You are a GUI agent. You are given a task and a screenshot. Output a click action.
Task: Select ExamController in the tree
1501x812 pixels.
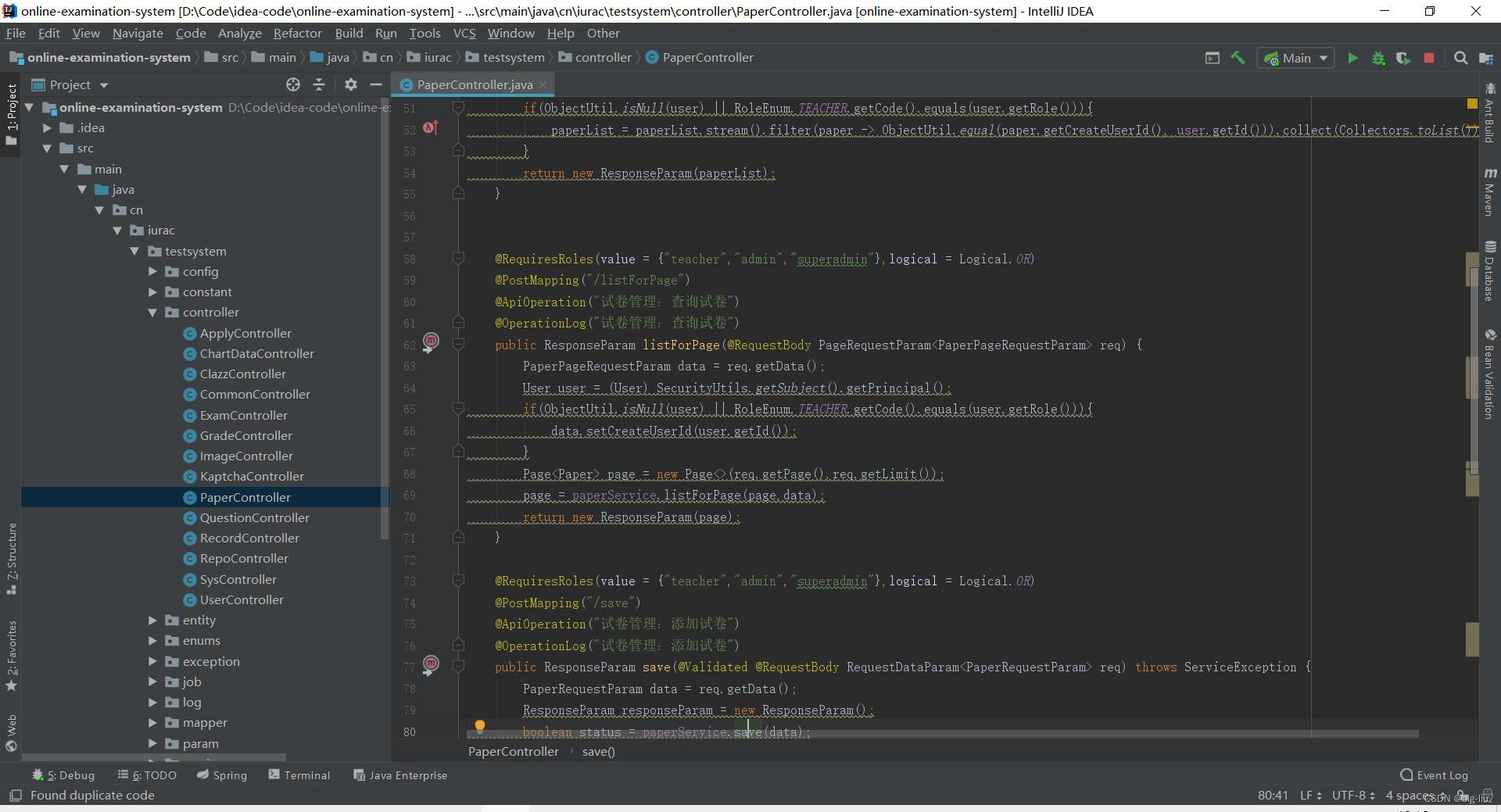coord(243,415)
